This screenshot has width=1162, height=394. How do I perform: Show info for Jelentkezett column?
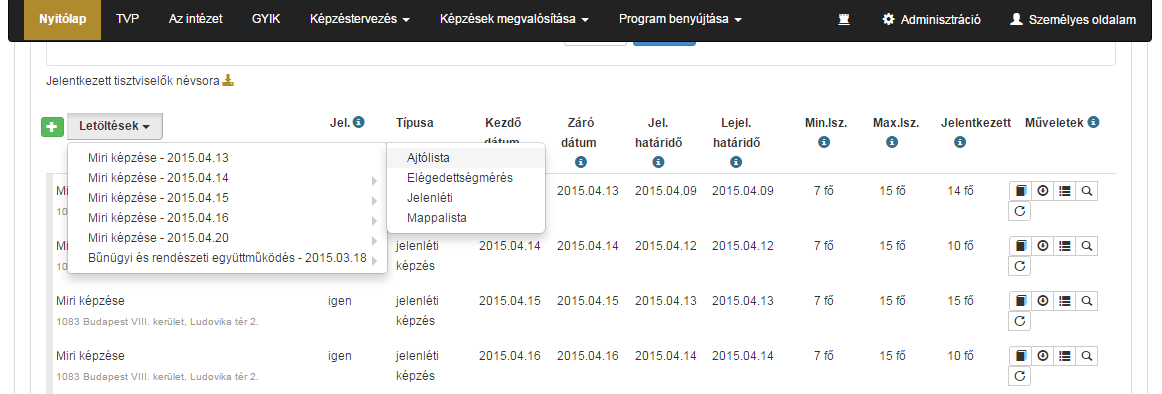click(x=960, y=141)
